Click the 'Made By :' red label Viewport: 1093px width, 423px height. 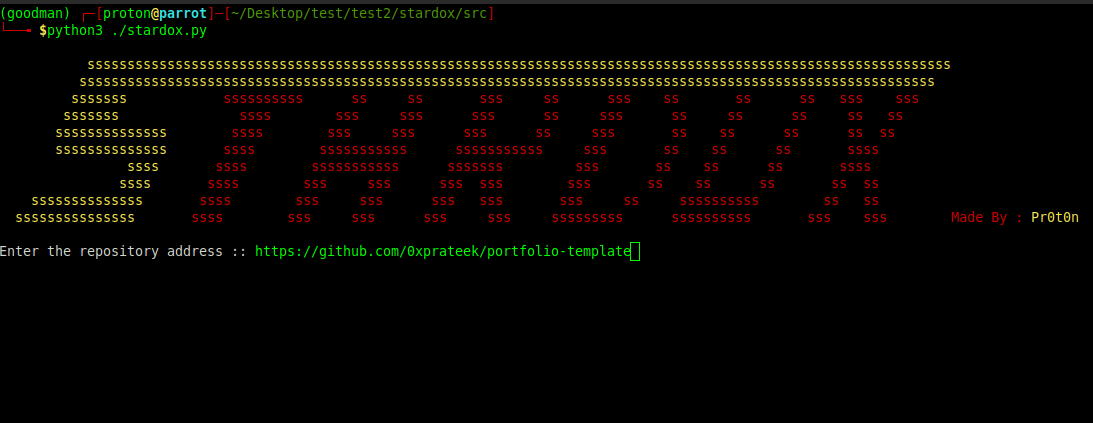point(987,217)
